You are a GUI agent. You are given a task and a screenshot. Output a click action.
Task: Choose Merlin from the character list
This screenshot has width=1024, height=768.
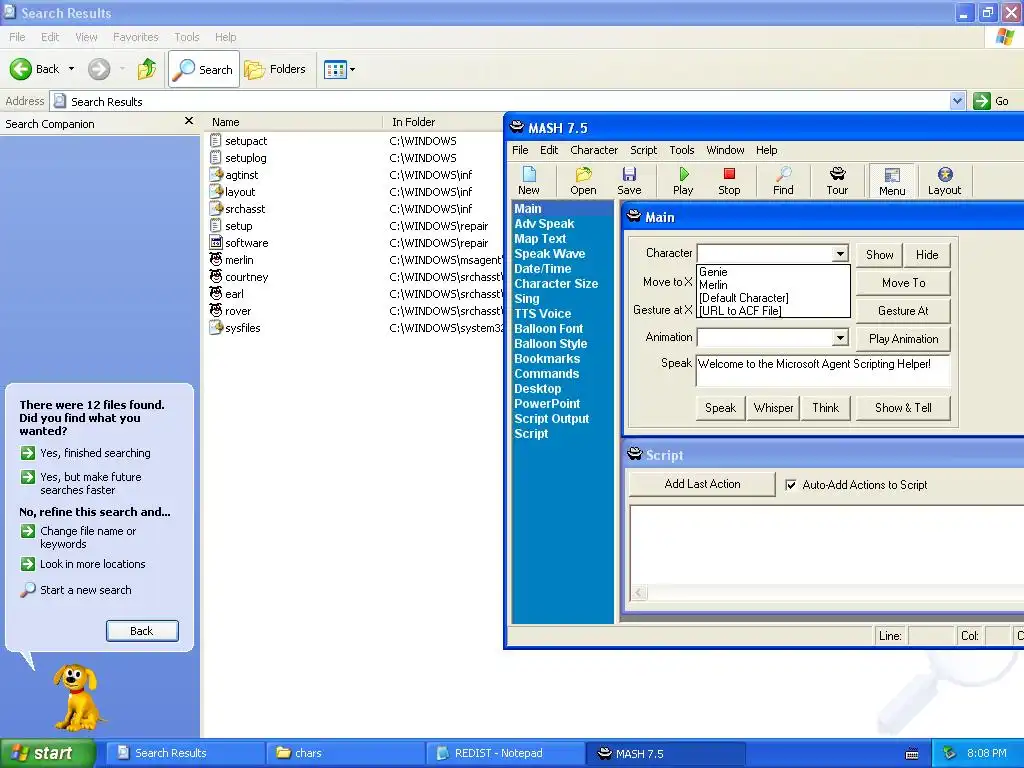click(713, 285)
